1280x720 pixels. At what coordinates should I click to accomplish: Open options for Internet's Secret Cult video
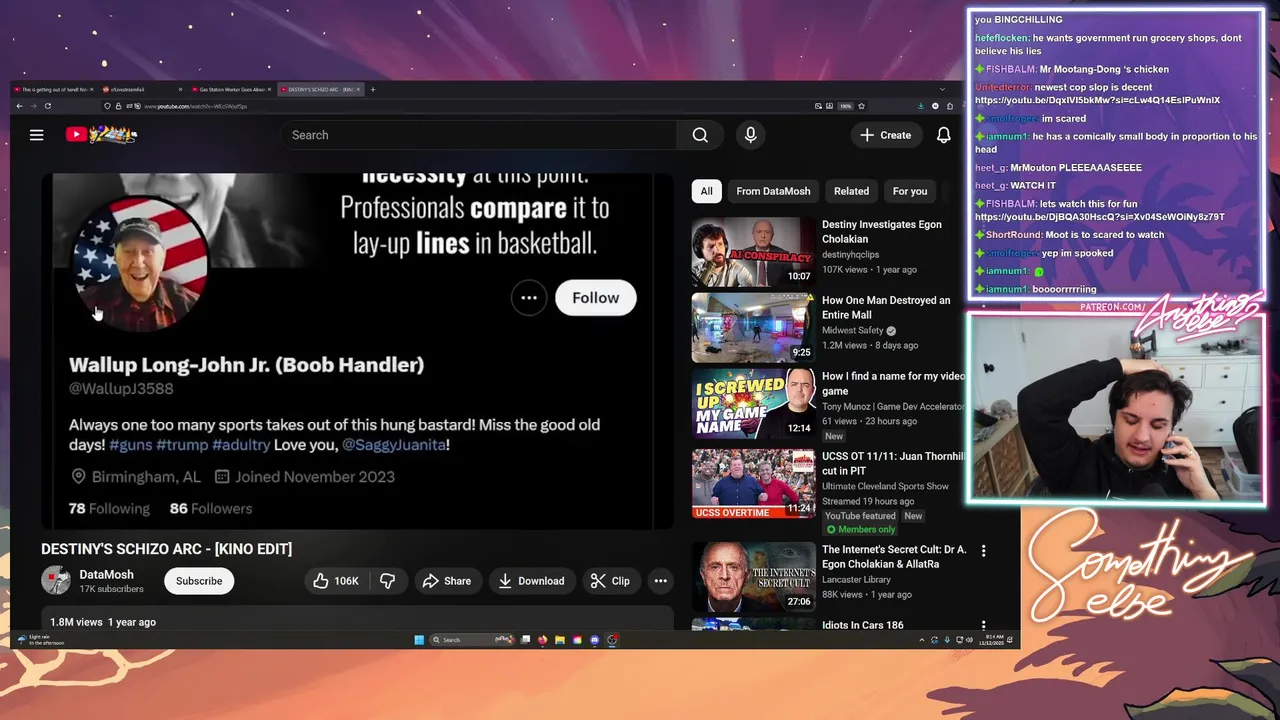click(983, 551)
